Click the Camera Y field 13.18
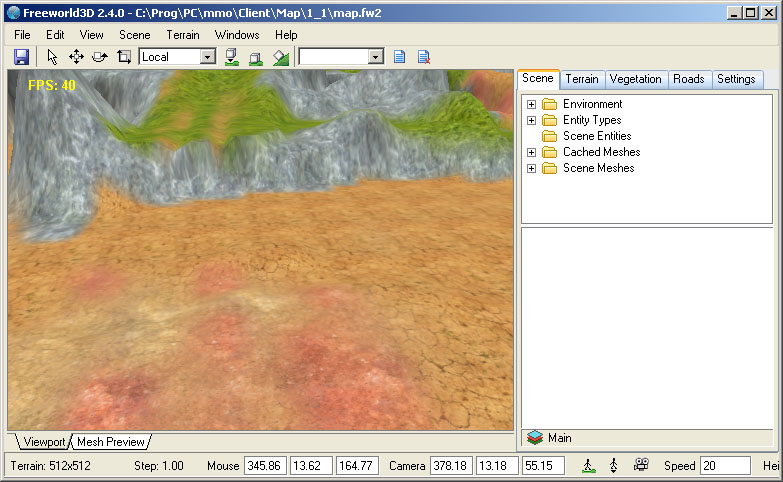Viewport: 783px width, 482px height. click(x=497, y=466)
